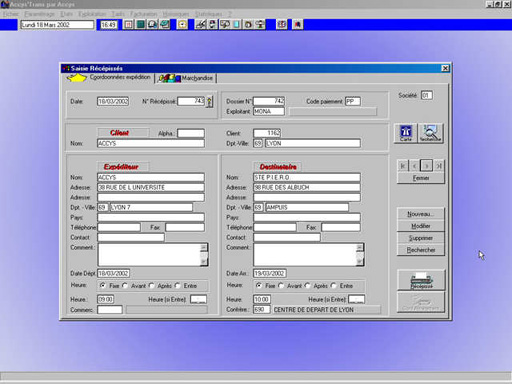Click the spinner beside N° Récépissé field
This screenshot has width=512, height=384.
pyautogui.click(x=209, y=101)
